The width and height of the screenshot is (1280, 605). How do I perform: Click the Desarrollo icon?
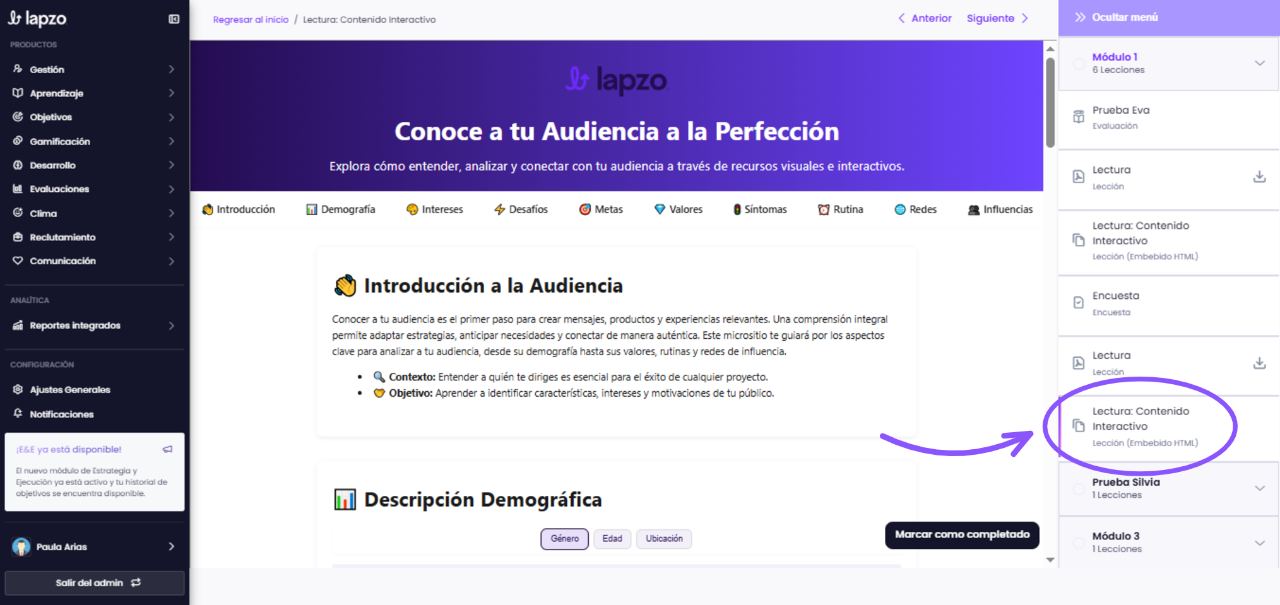click(x=18, y=165)
